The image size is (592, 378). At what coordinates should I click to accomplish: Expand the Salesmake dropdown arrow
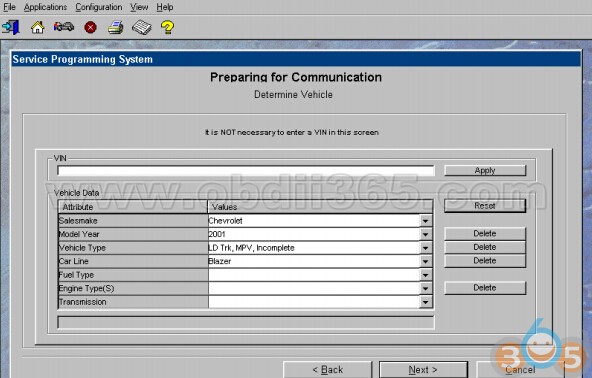(425, 221)
